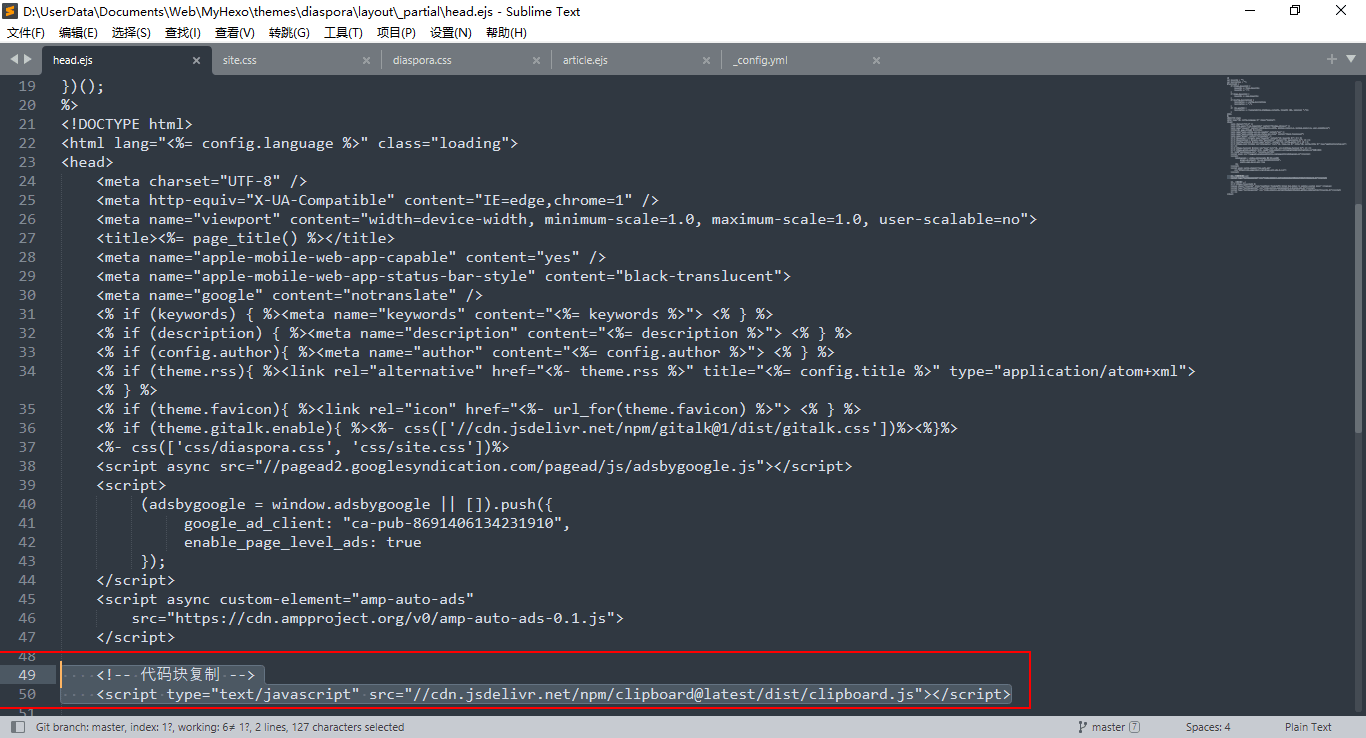Viewport: 1366px width, 738px height.
Task: Open the 编辑(E) menu
Action: pyautogui.click(x=78, y=33)
